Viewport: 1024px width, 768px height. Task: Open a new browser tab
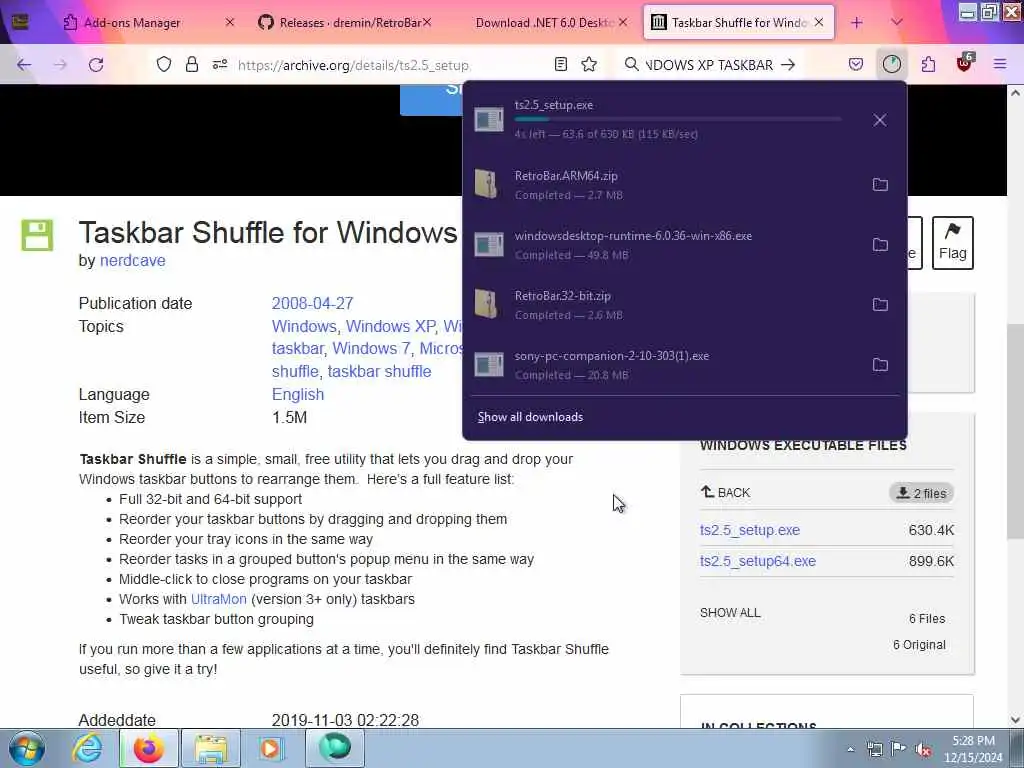(x=857, y=23)
